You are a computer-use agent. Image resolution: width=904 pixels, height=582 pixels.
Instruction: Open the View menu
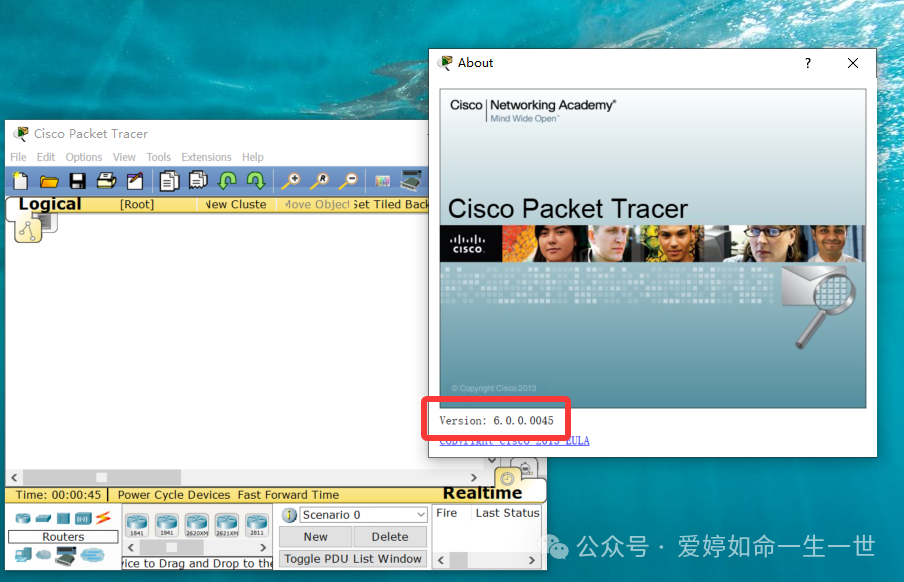[x=124, y=157]
